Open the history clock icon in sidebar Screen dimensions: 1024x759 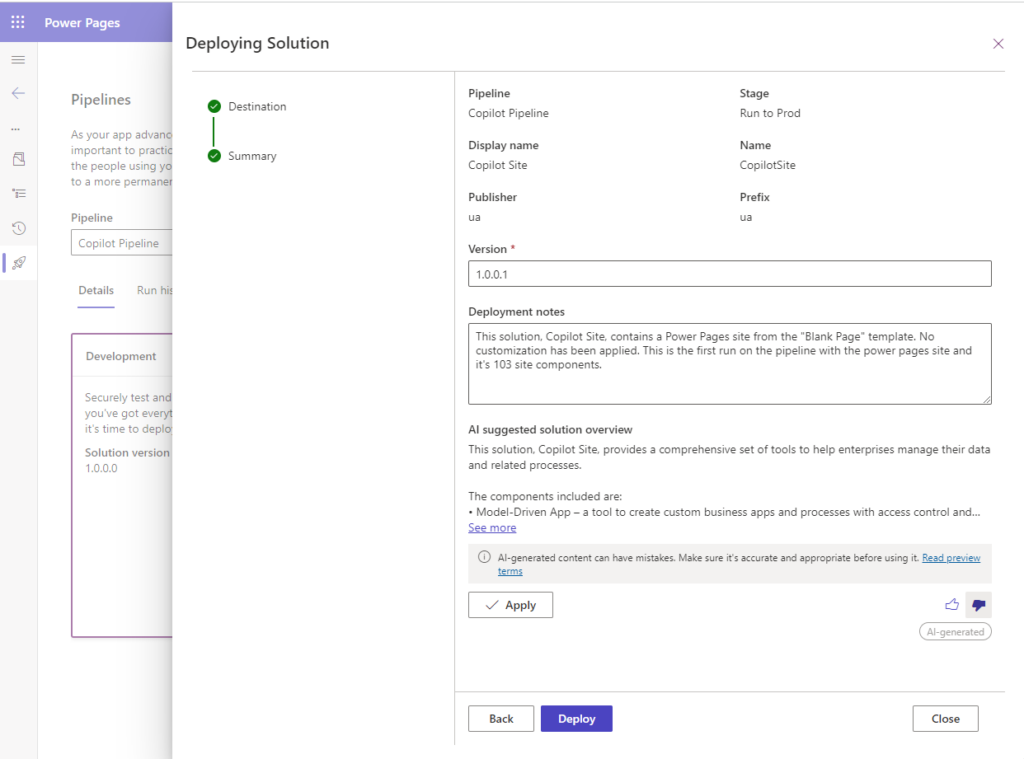click(x=19, y=228)
